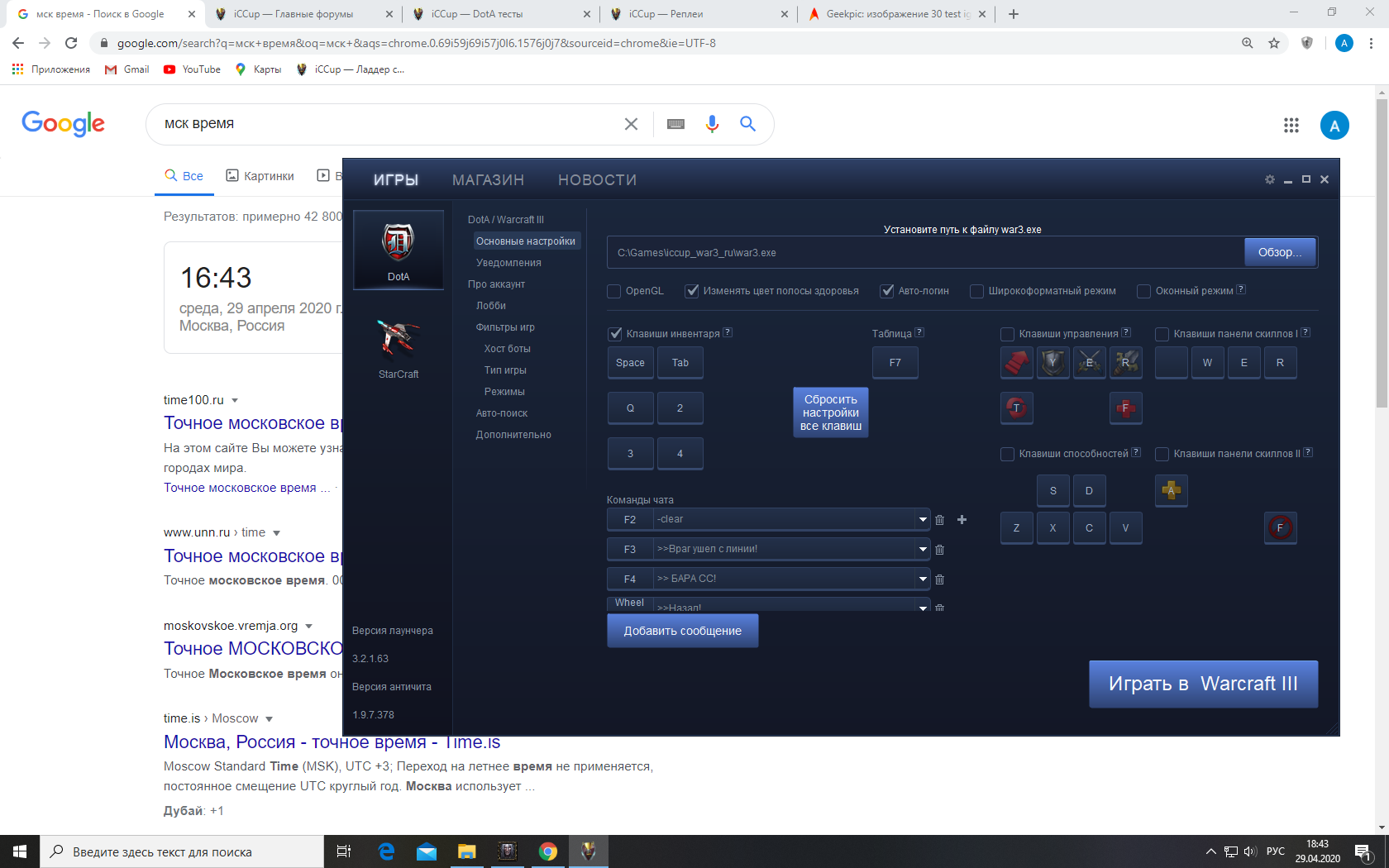The width and height of the screenshot is (1389, 868).
Task: Click the yellow A skill panel icon
Action: pyautogui.click(x=1172, y=490)
